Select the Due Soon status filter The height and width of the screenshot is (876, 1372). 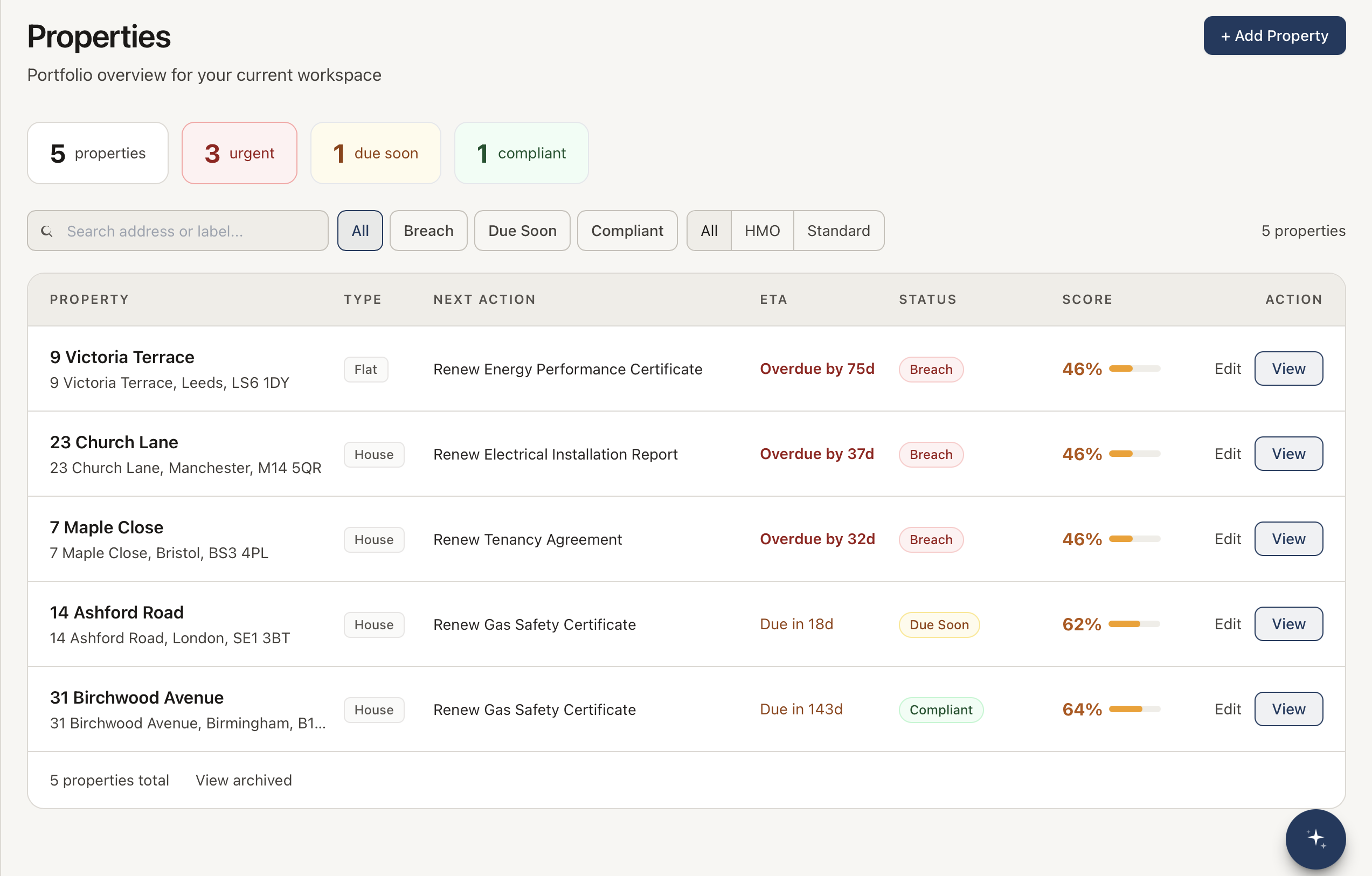pyautogui.click(x=522, y=231)
